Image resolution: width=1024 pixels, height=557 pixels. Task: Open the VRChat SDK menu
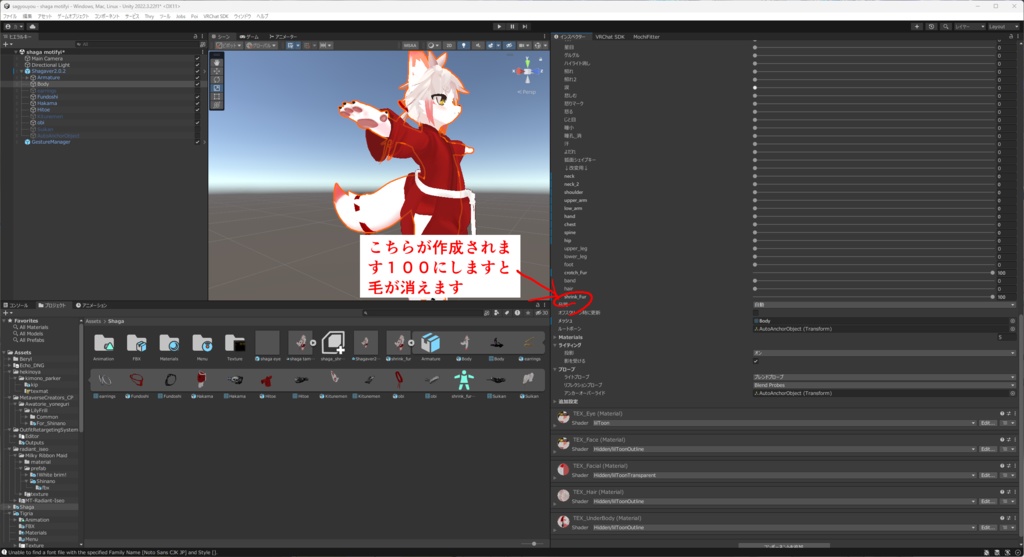pos(216,16)
